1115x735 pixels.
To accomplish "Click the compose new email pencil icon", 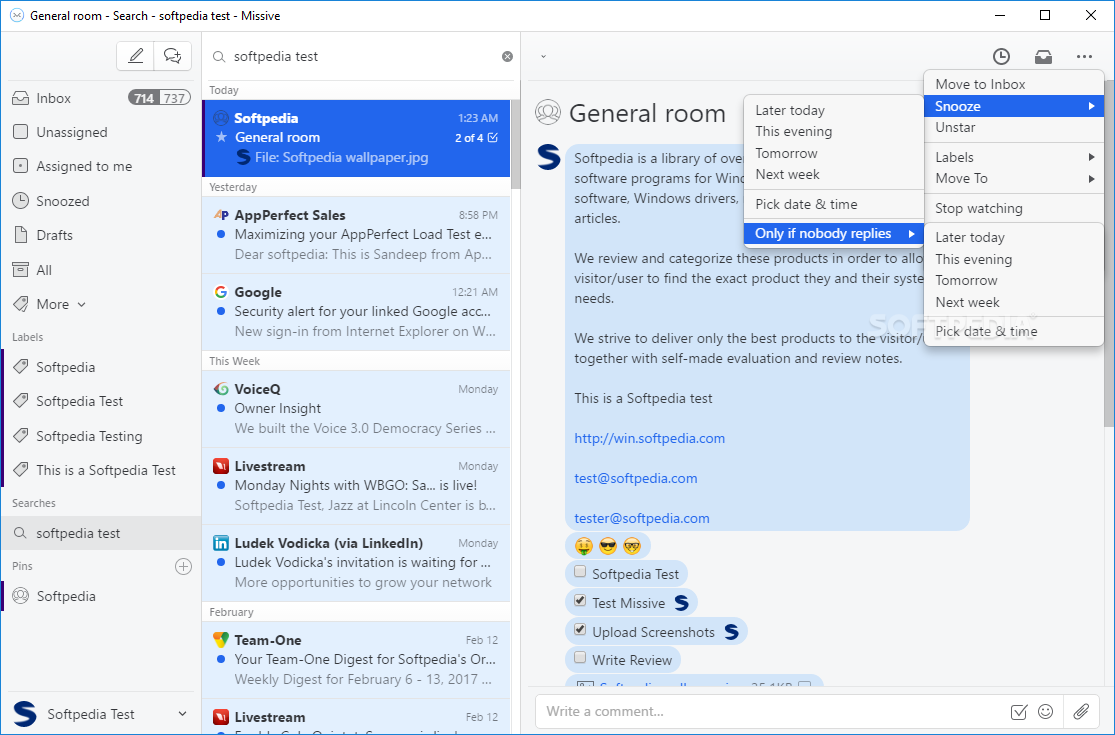I will point(135,55).
